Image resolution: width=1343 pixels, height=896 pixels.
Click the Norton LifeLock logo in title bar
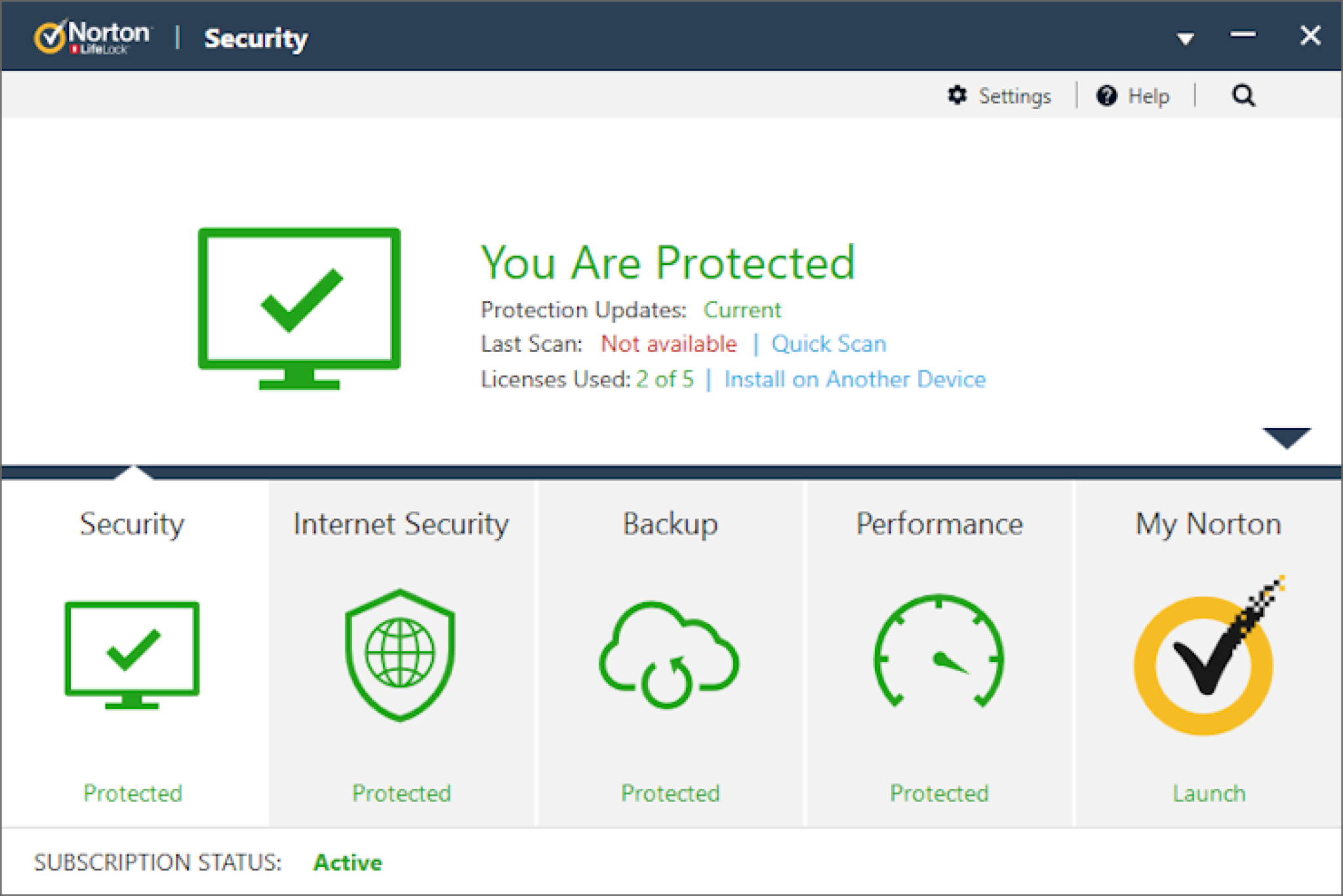click(x=92, y=37)
